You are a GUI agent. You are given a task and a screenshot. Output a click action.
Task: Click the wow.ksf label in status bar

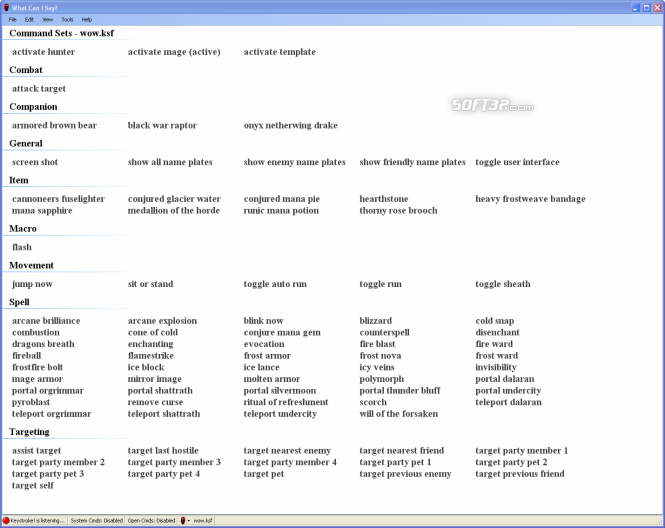tap(203, 520)
